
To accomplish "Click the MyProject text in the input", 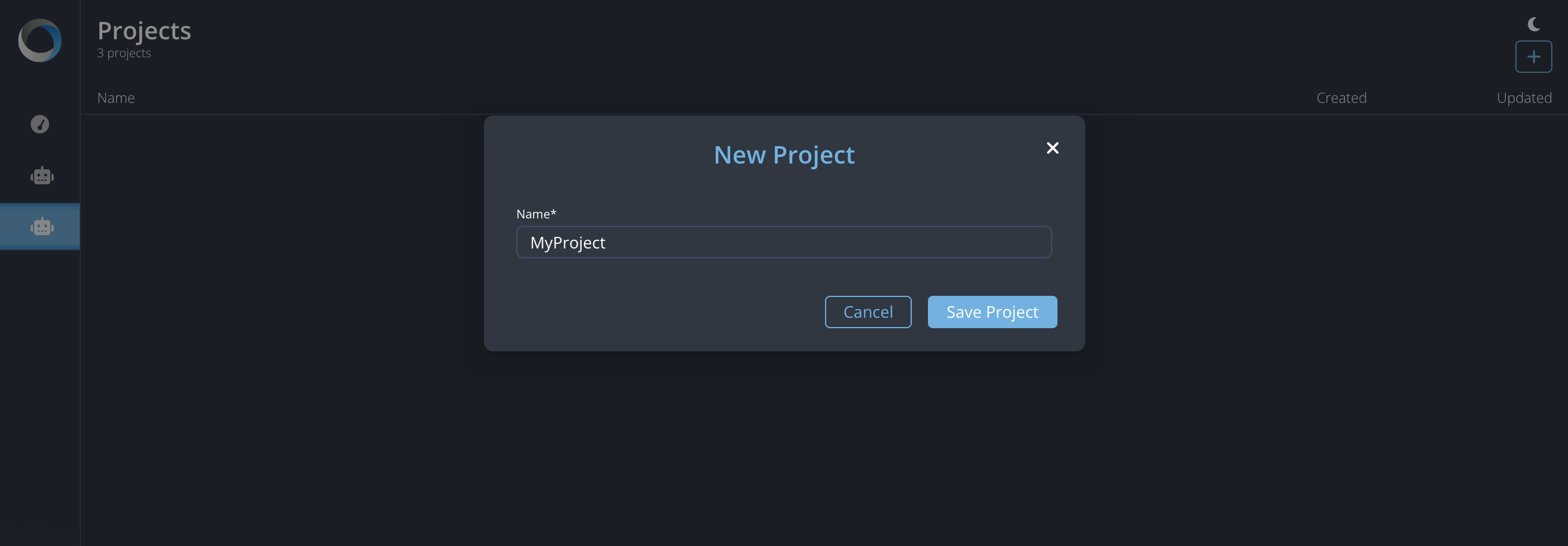I will click(x=567, y=243).
